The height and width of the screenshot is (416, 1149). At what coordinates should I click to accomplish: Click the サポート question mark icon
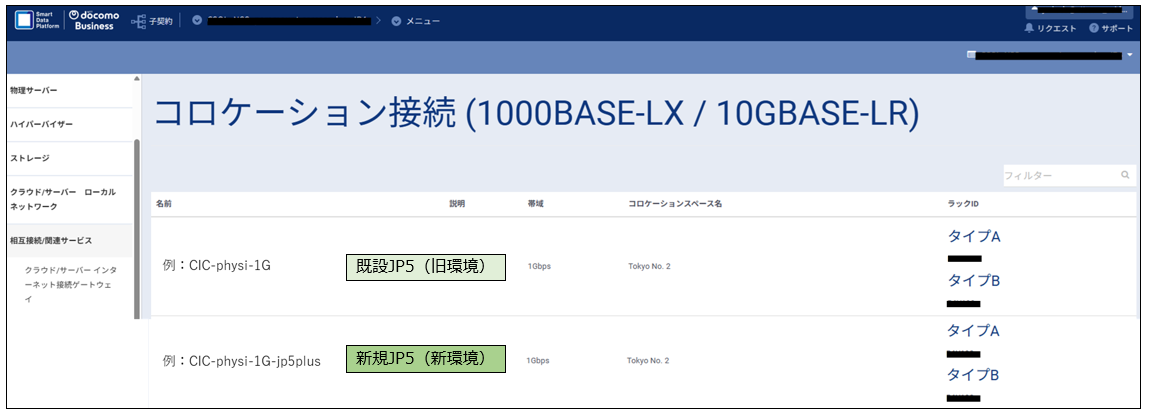pos(1095,29)
